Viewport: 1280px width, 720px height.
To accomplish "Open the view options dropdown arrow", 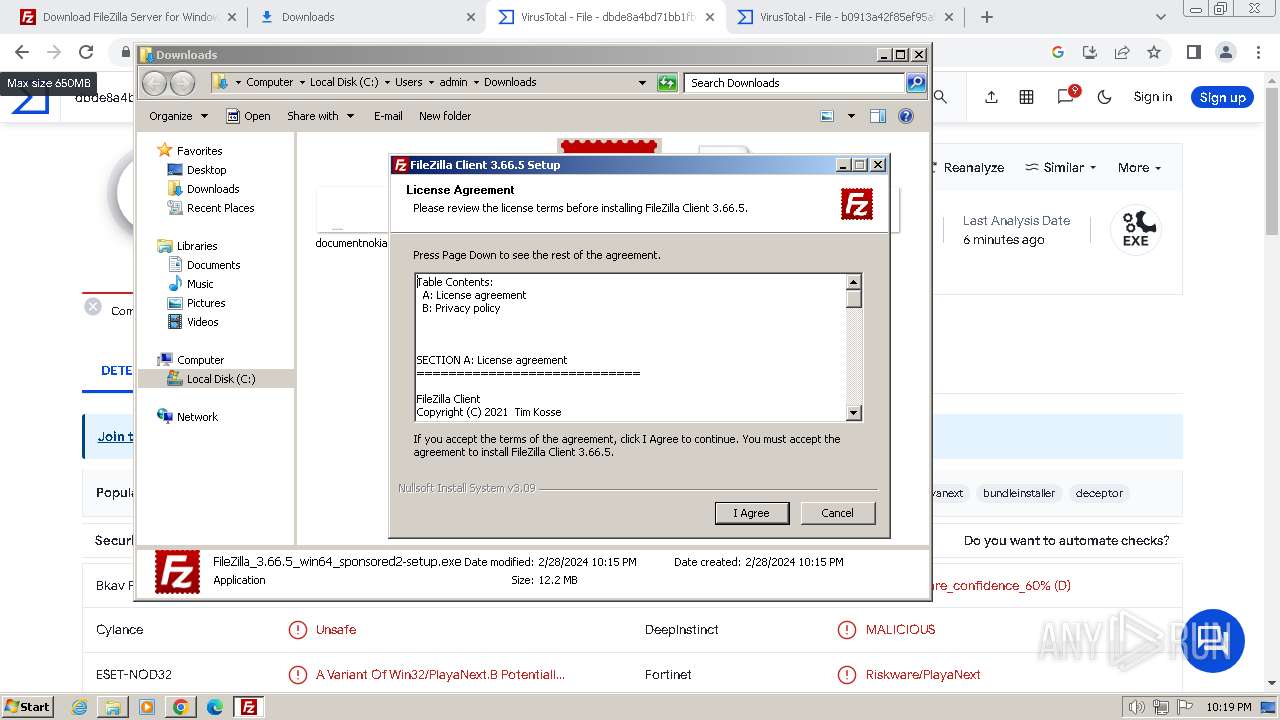I will coord(851,116).
